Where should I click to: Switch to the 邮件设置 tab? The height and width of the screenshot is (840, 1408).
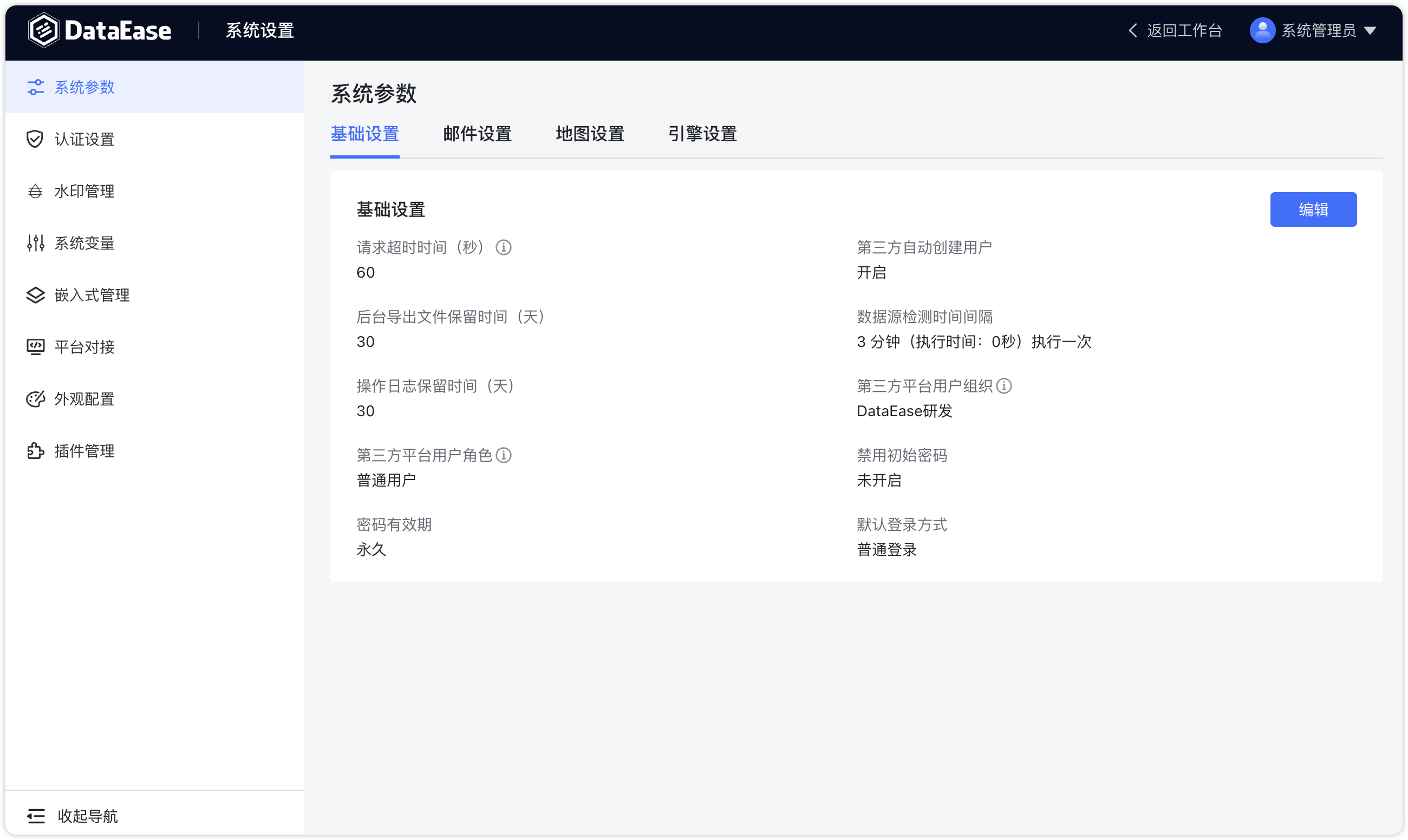478,134
